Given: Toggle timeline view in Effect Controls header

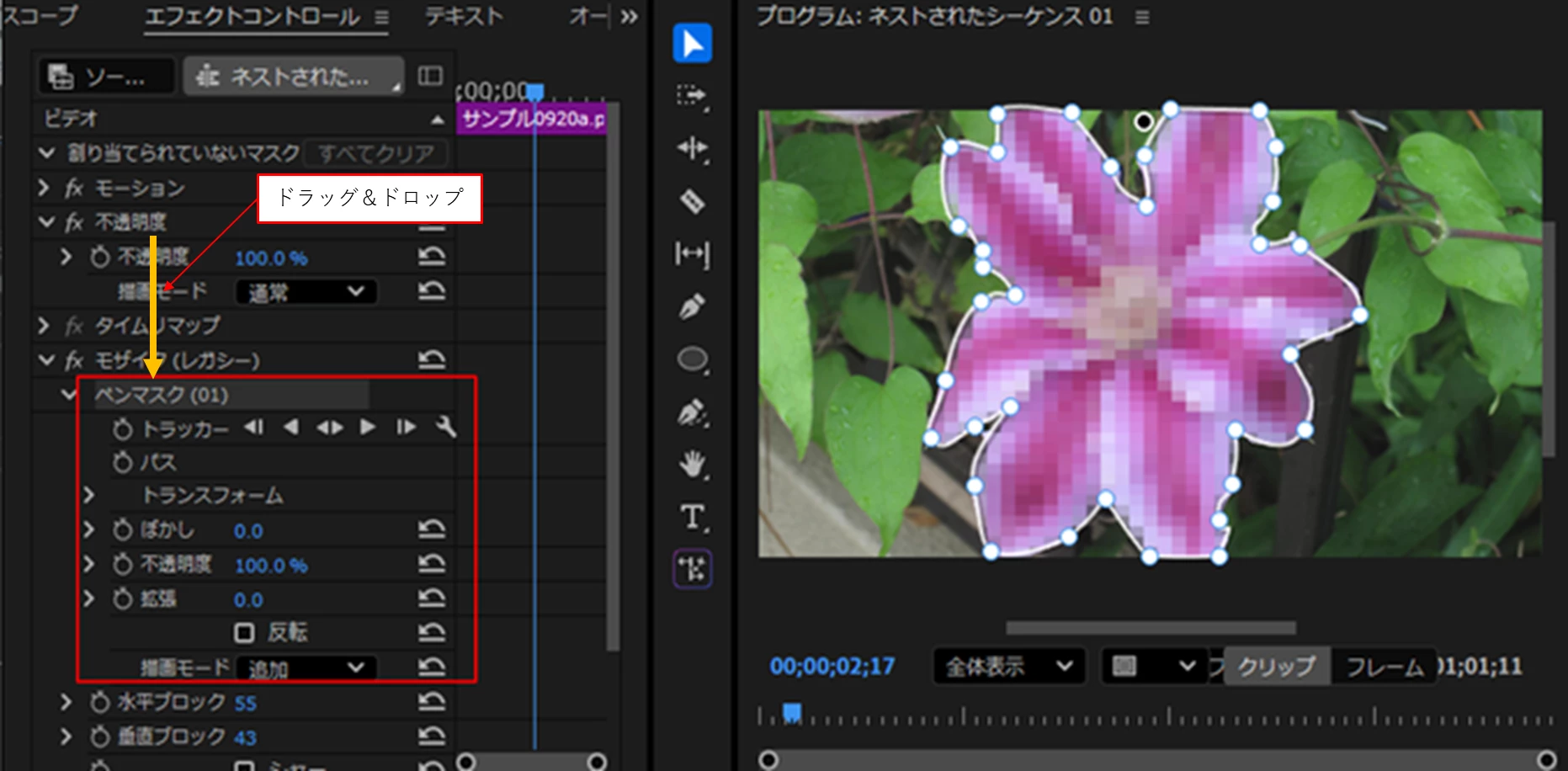Looking at the screenshot, I should (x=430, y=76).
